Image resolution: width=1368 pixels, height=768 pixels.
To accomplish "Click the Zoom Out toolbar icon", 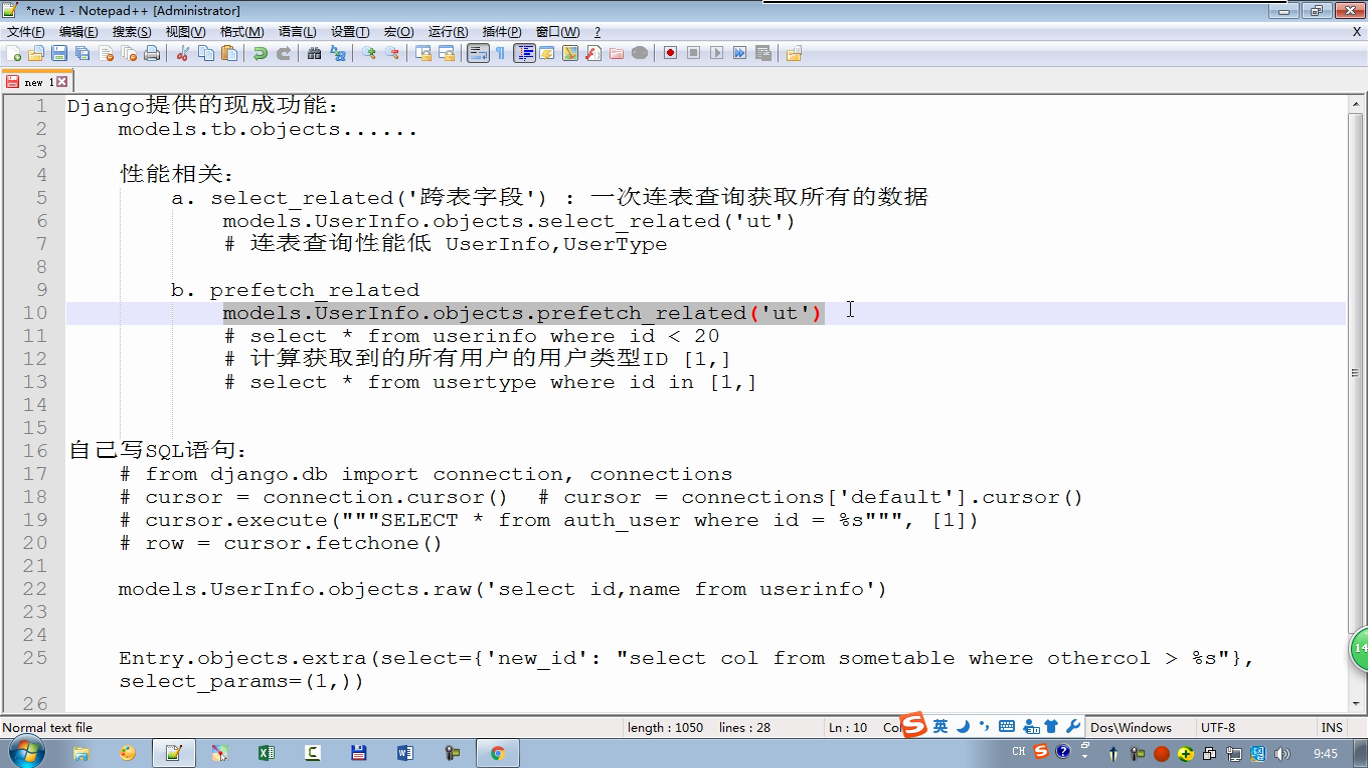I will pyautogui.click(x=392, y=53).
